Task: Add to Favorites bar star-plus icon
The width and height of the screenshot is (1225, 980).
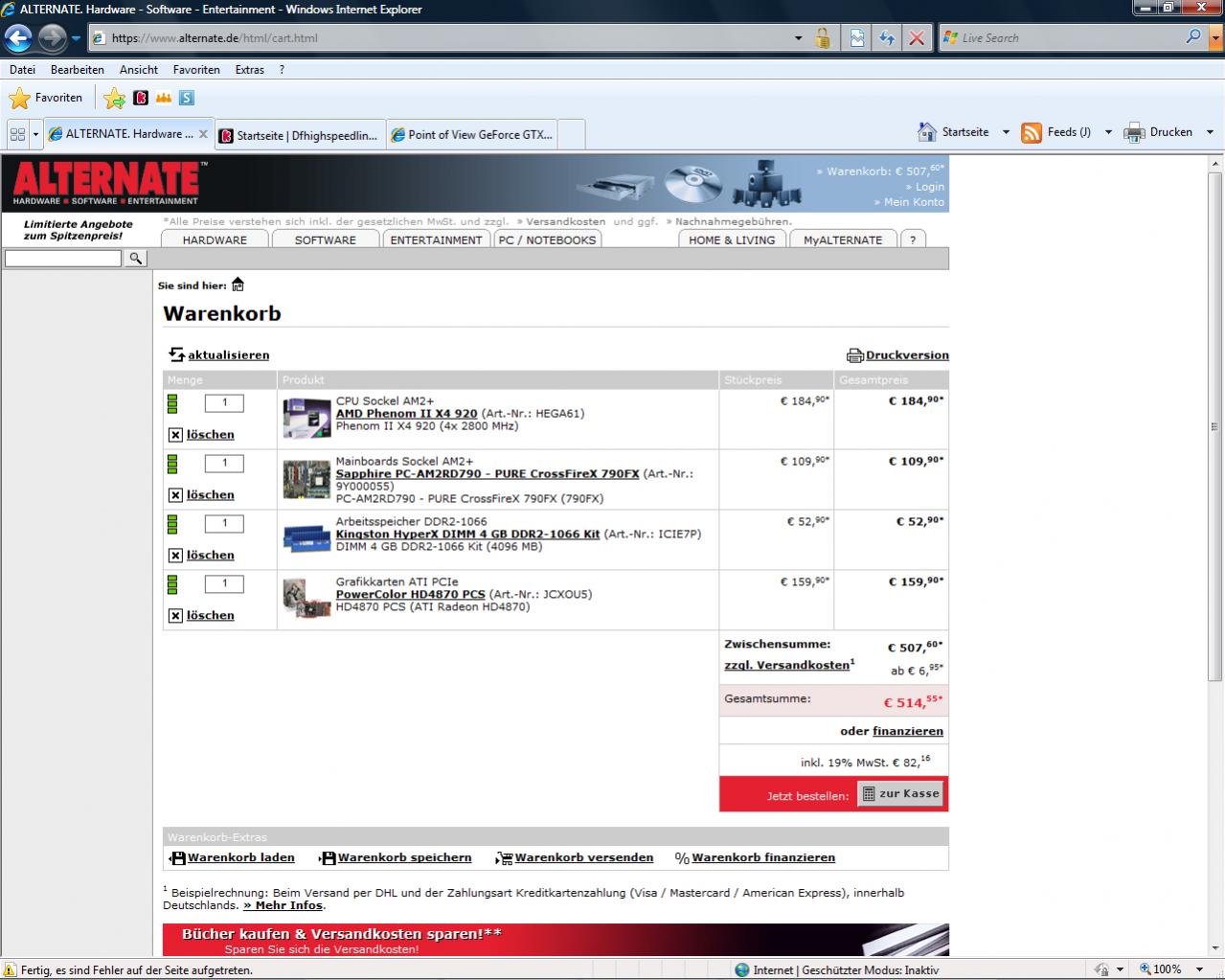Action: click(114, 98)
